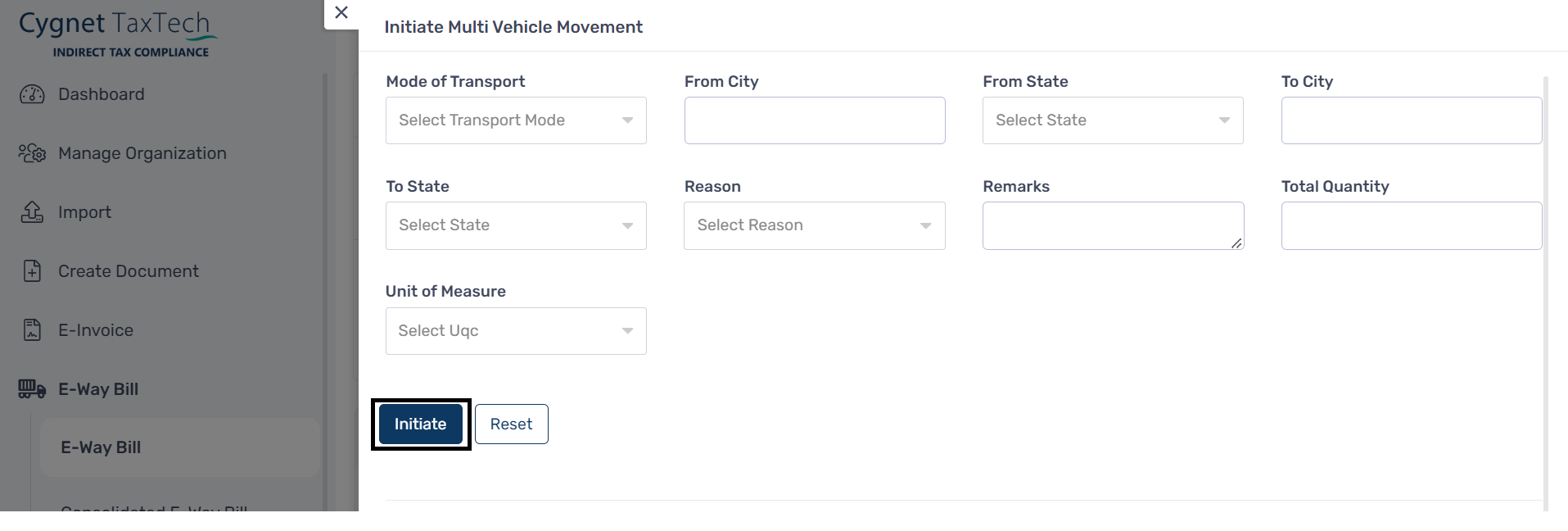Open the Mode of Transport dropdown

[516, 120]
